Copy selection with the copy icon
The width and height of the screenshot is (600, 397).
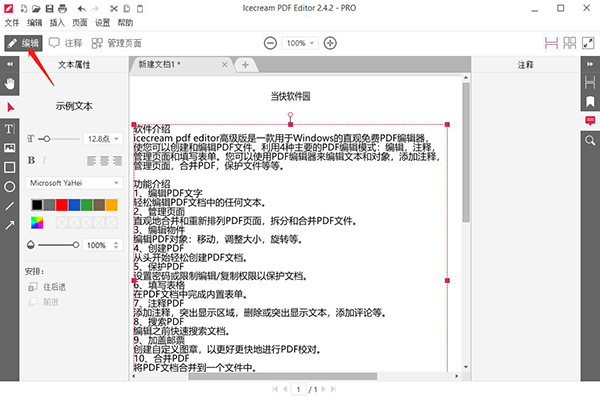[x=127, y=8]
